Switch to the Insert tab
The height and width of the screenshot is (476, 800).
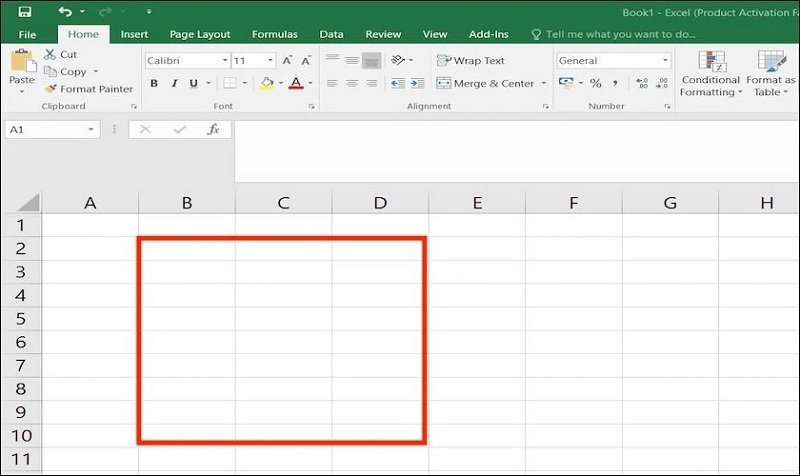click(x=134, y=34)
